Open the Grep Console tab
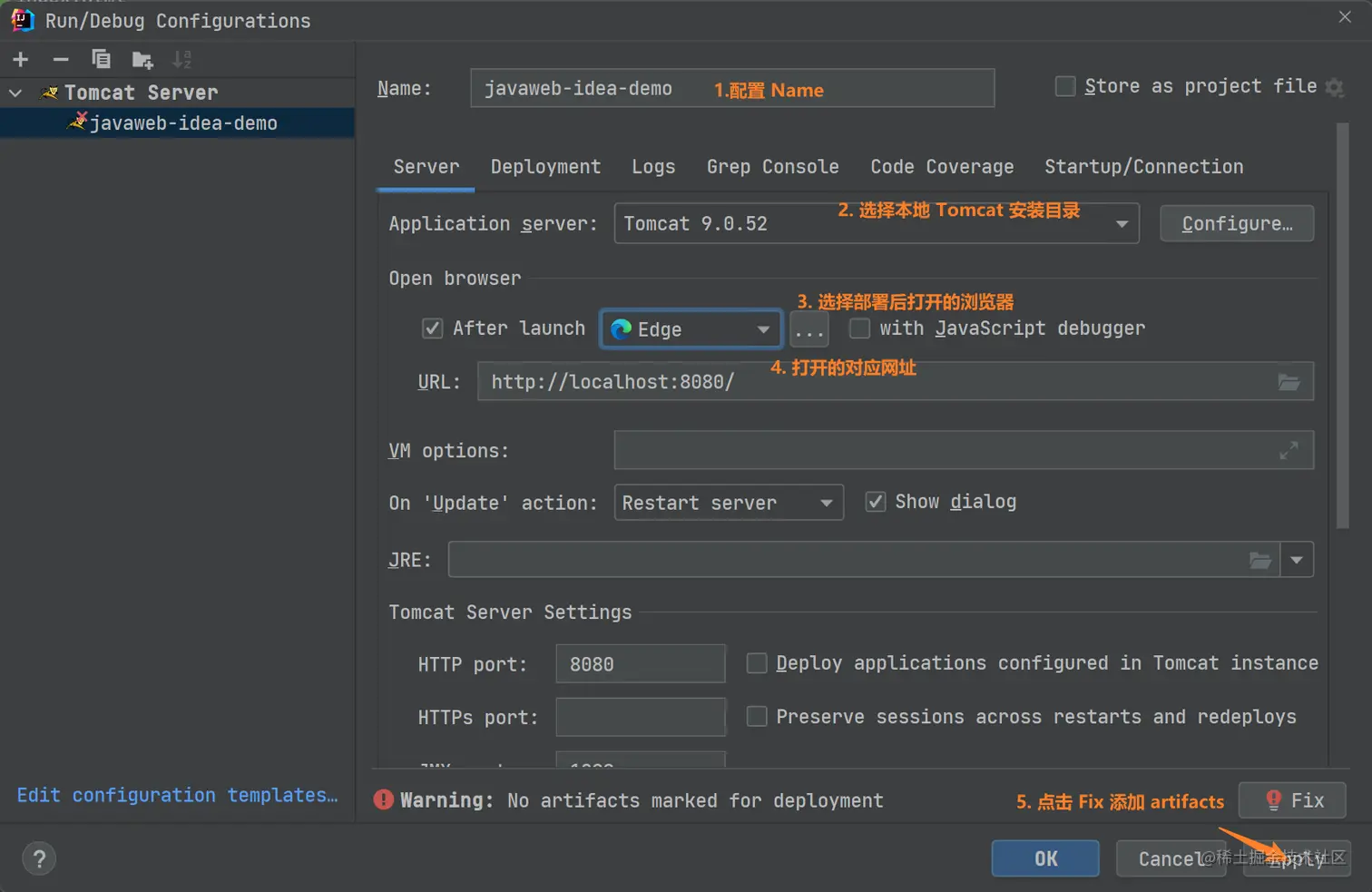Image resolution: width=1372 pixels, height=892 pixels. click(x=772, y=167)
